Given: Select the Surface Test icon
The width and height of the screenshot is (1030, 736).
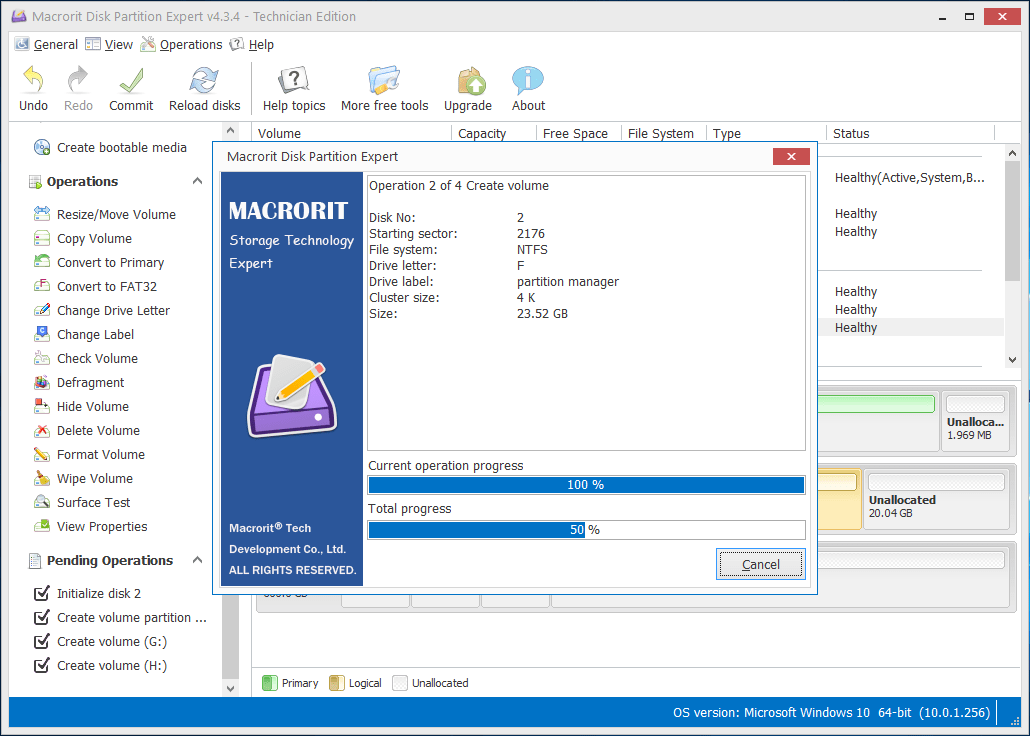Looking at the screenshot, I should [42, 502].
